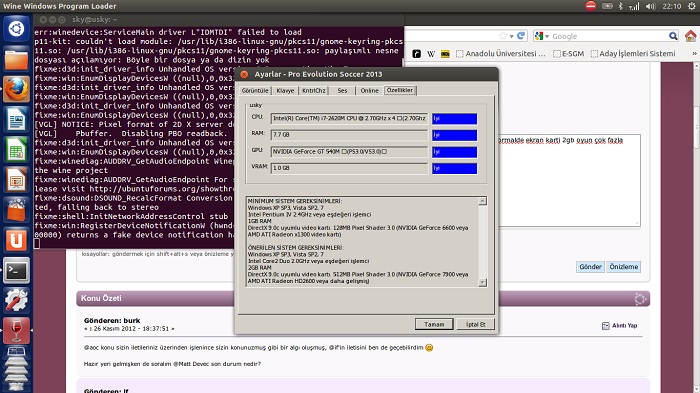Open LibreOffice Calc from the launcher
The image size is (700, 393).
17,150
